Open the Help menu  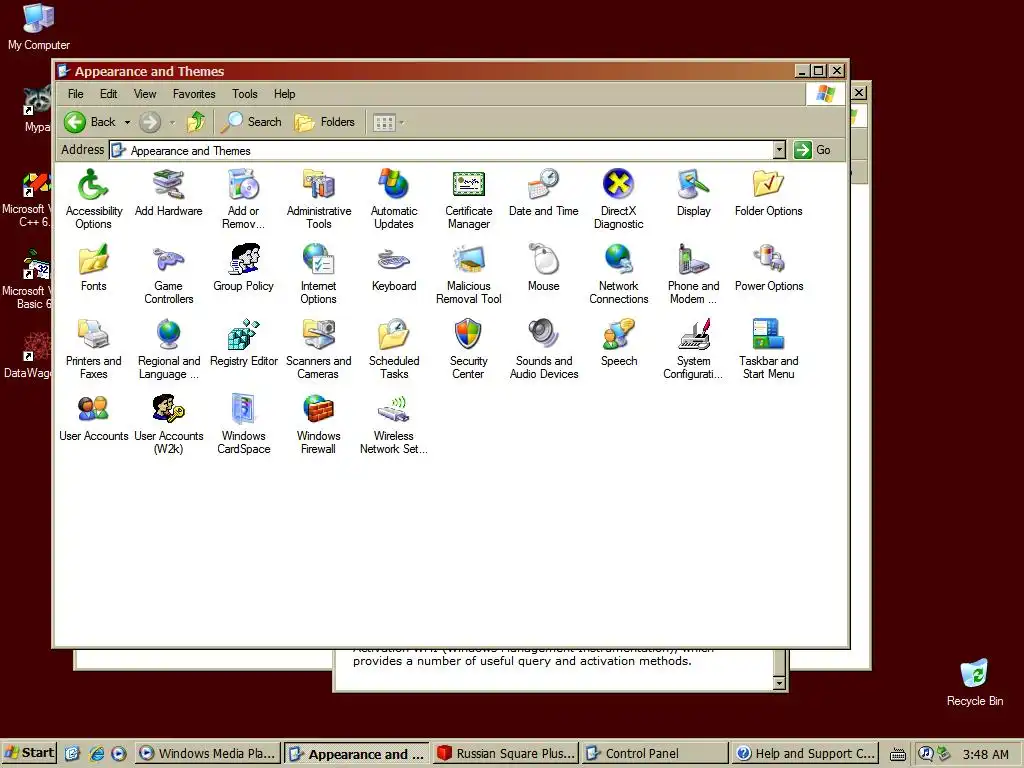click(284, 94)
